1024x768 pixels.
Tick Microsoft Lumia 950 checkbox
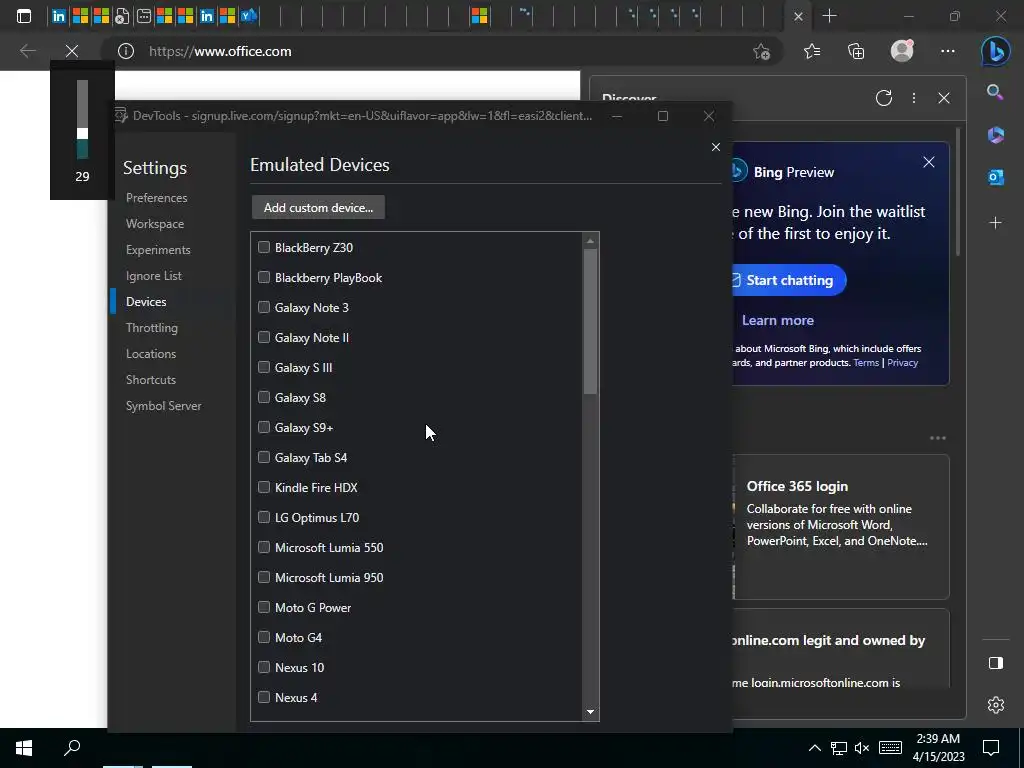click(x=264, y=577)
